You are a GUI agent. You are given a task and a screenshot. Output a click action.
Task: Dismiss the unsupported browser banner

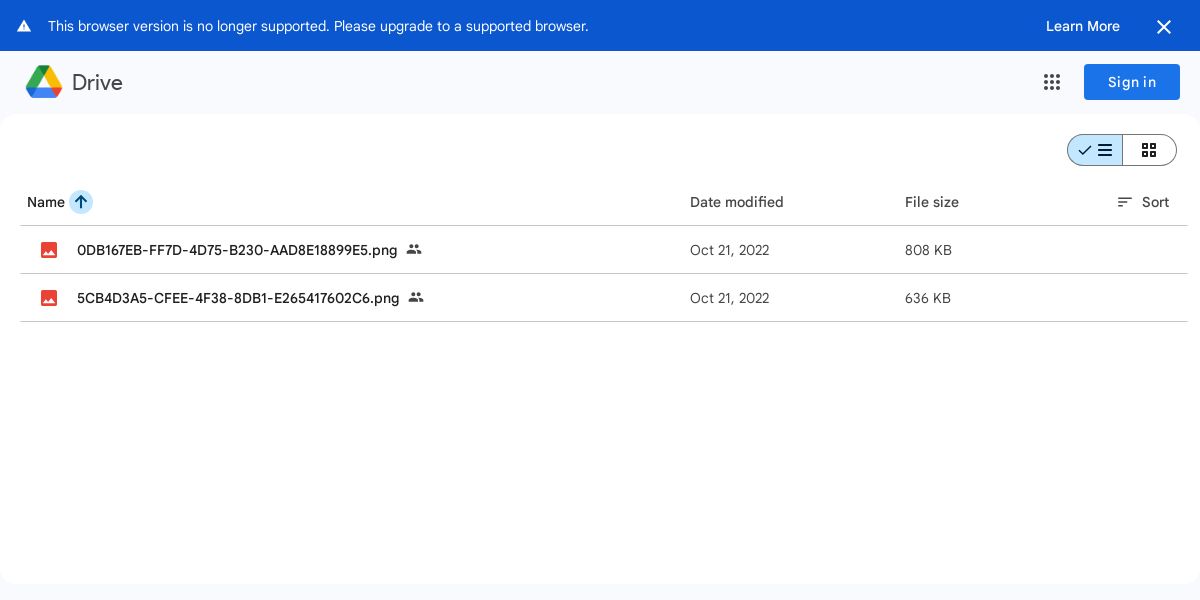(x=1164, y=27)
